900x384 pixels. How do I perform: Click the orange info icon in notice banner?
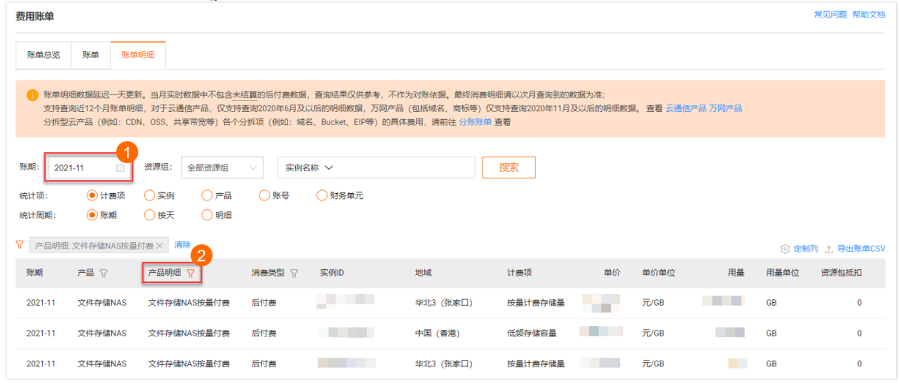(33, 94)
